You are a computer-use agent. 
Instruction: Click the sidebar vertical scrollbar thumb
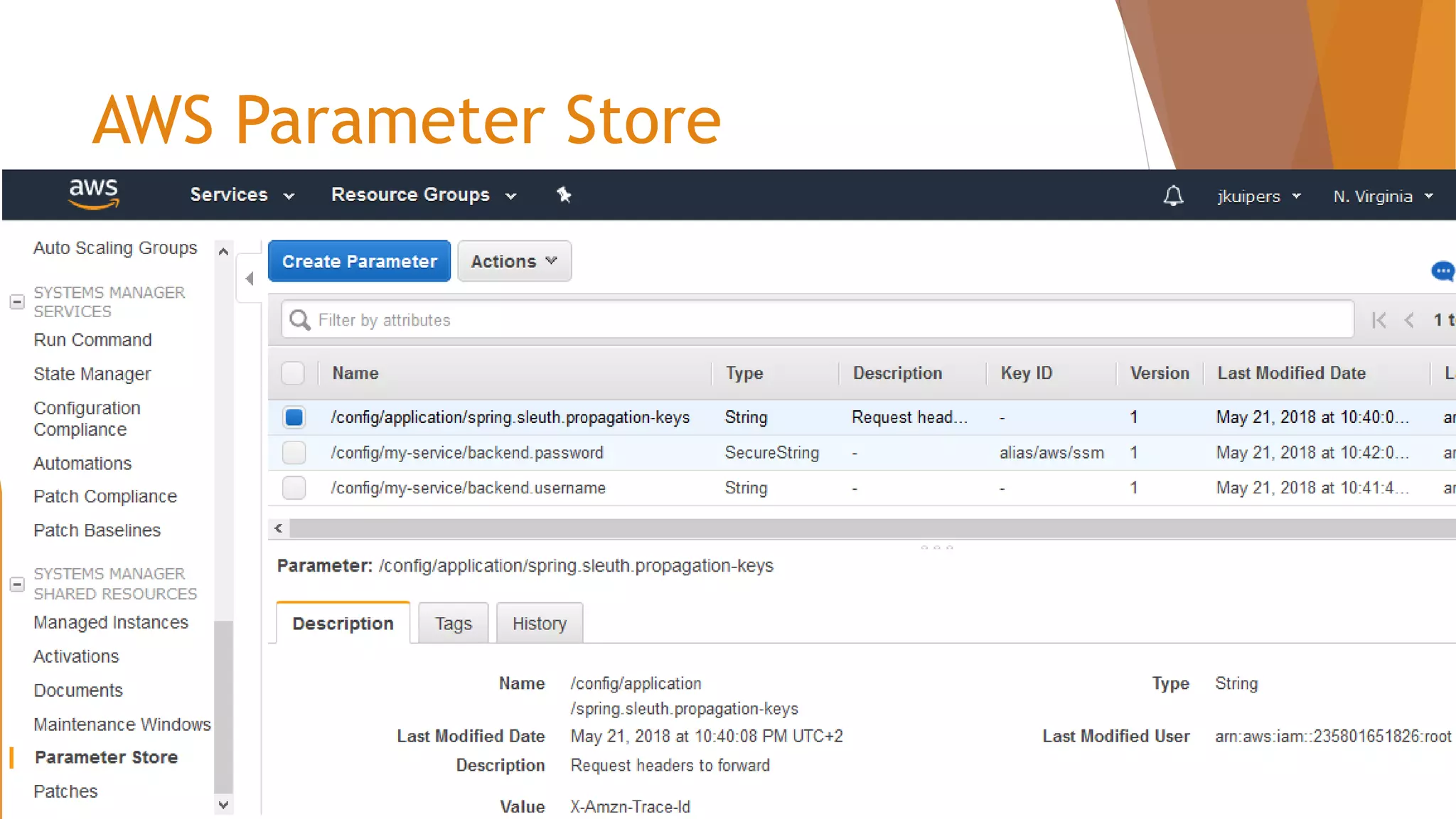tap(223, 707)
